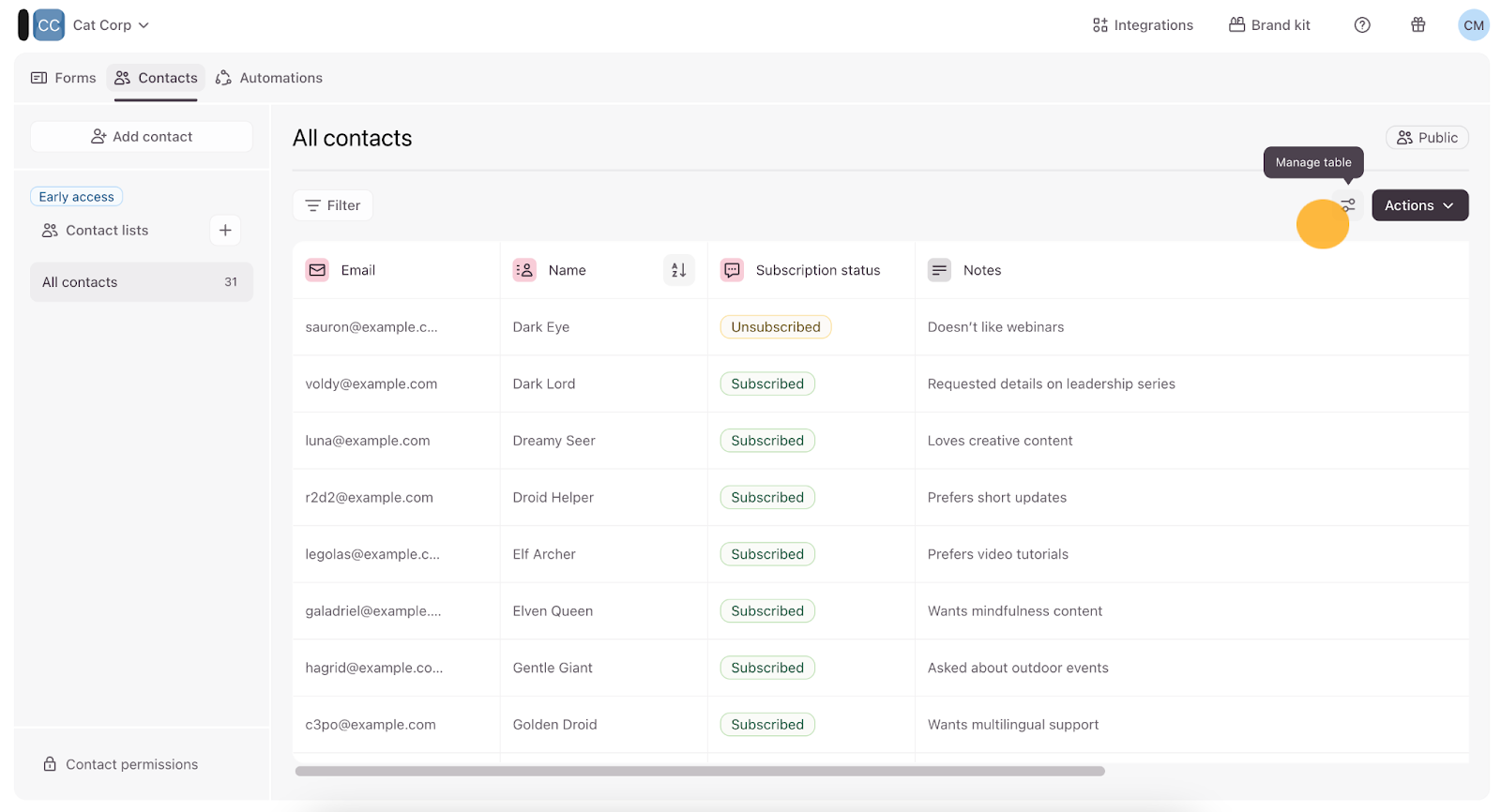
Task: Click the horizontal table scrollbar
Action: point(699,771)
